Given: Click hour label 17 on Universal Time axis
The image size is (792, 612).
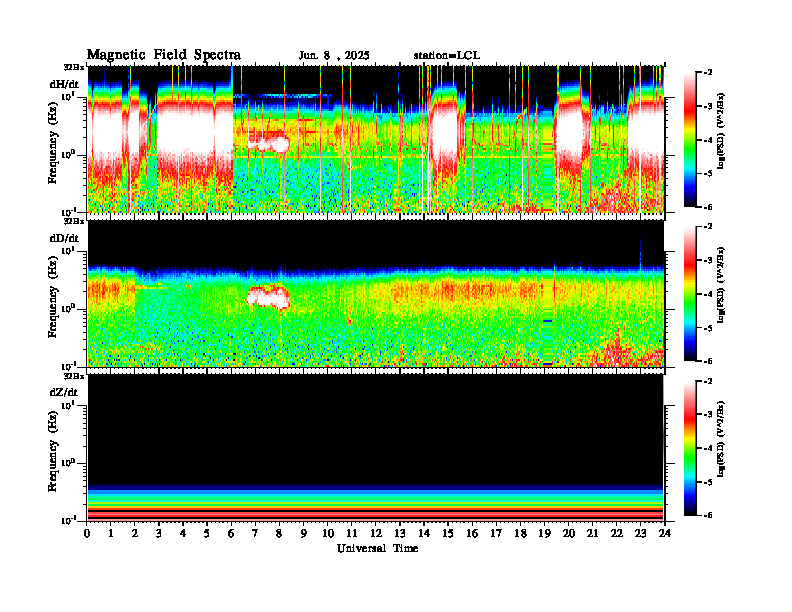Looking at the screenshot, I should tap(496, 534).
